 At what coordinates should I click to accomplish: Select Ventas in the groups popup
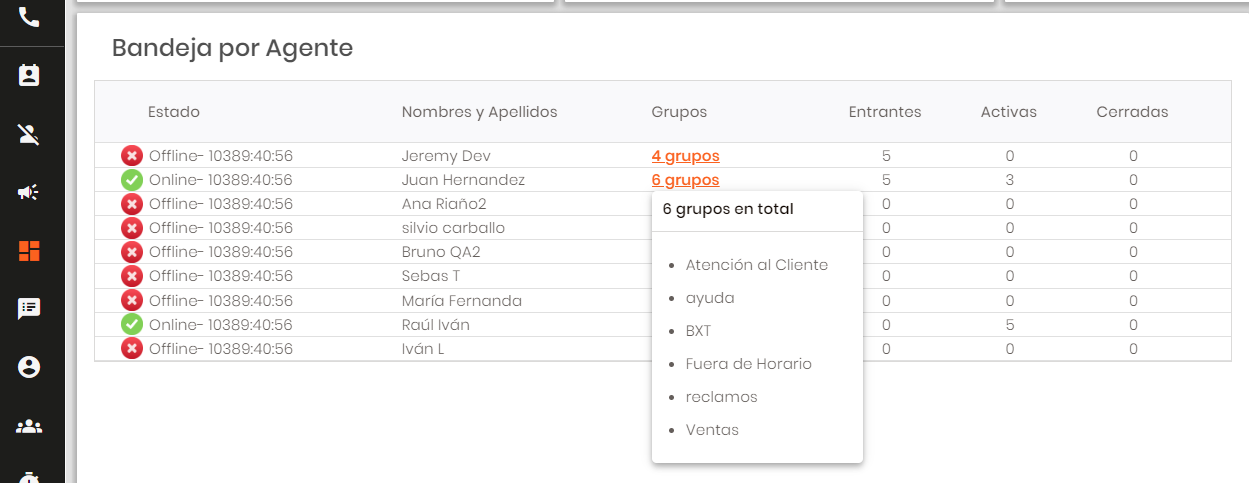[712, 430]
